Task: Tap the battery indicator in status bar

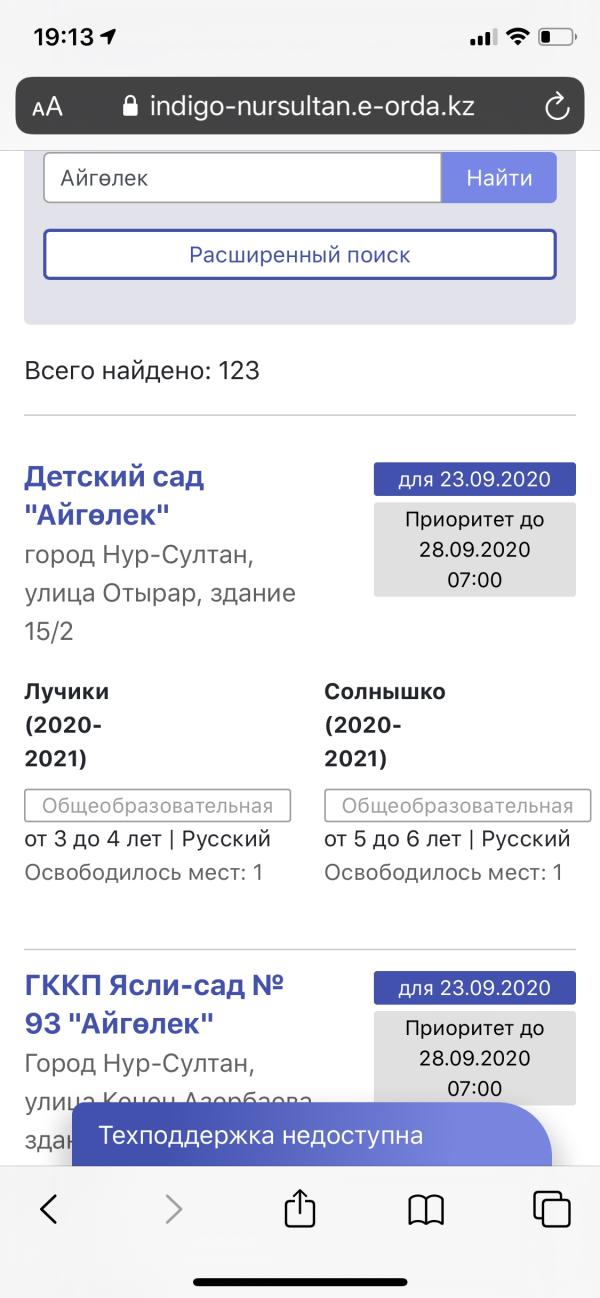Action: point(556,37)
